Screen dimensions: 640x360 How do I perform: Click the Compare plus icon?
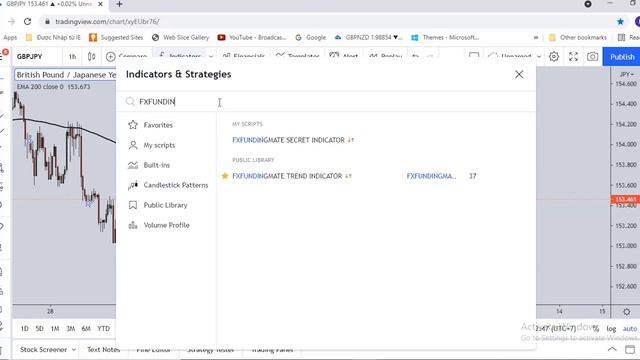click(111, 56)
